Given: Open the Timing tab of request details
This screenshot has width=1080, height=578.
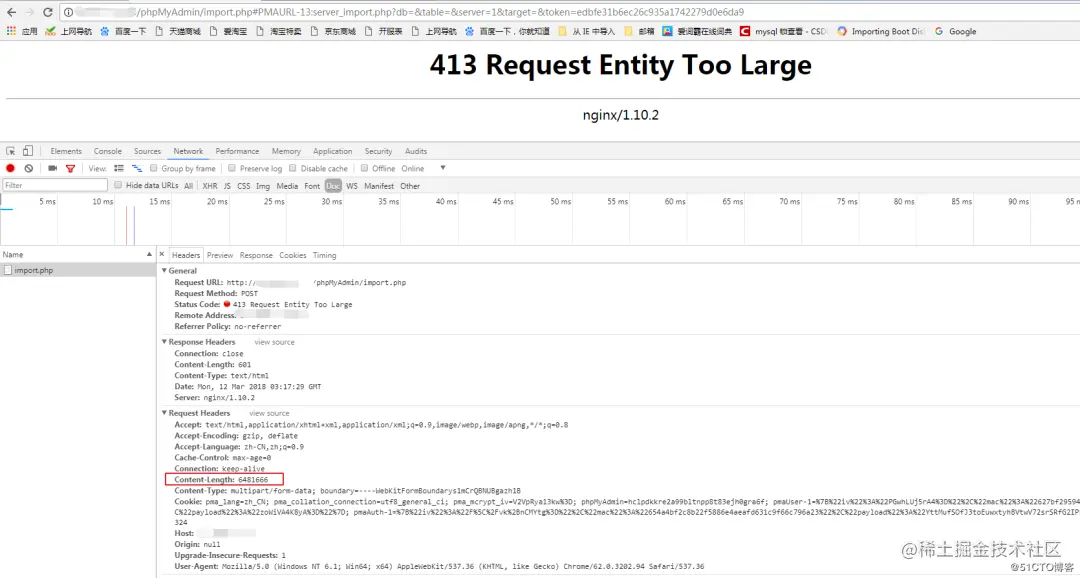Looking at the screenshot, I should [324, 255].
